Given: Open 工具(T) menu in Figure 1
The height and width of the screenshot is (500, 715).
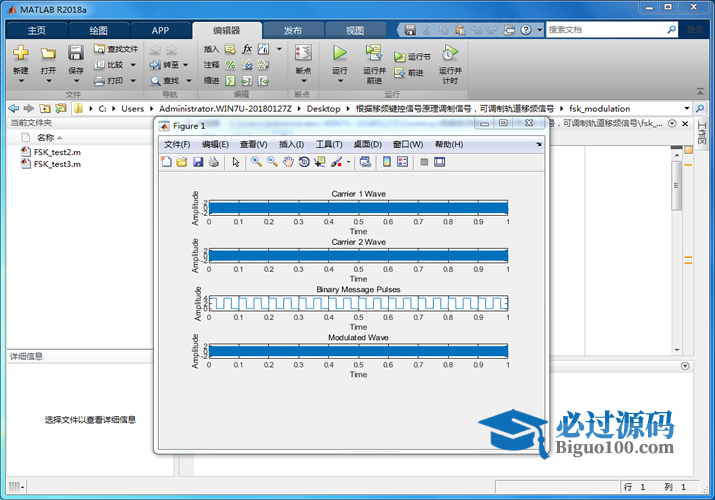Looking at the screenshot, I should click(329, 144).
